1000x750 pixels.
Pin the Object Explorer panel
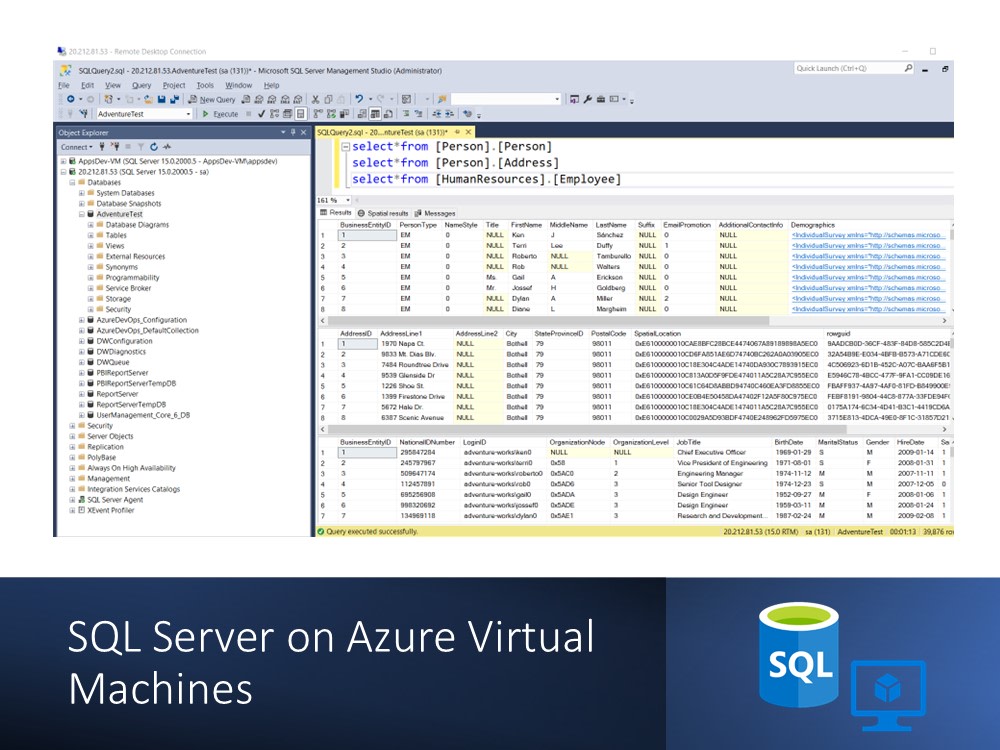click(293, 133)
